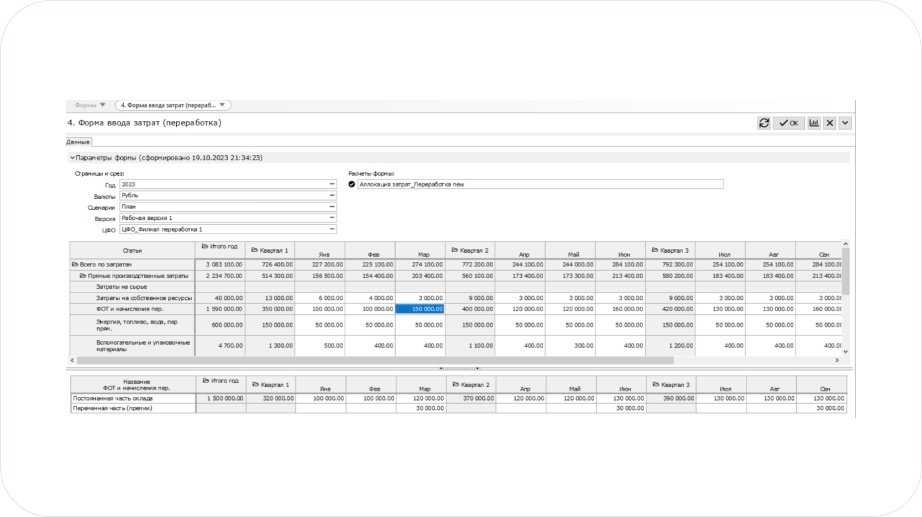This screenshot has height=517, width=922.
Task: Select highlighted 150 000.00 cell in Мар column
Action: click(x=420, y=309)
